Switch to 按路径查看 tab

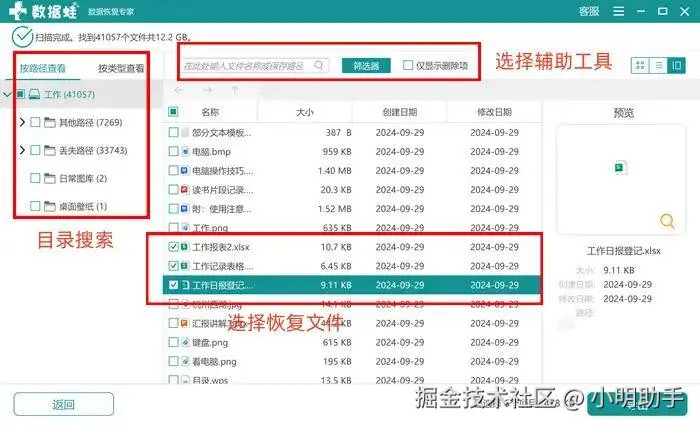pos(42,68)
